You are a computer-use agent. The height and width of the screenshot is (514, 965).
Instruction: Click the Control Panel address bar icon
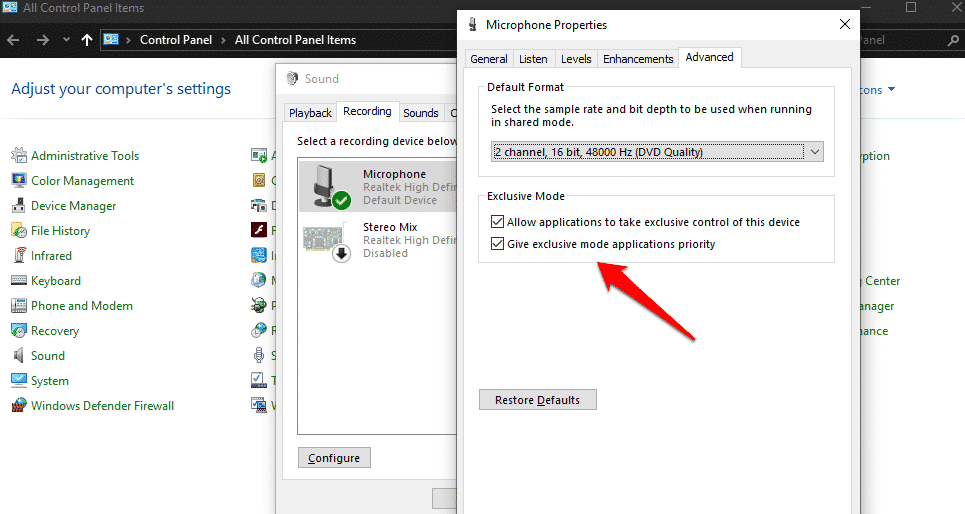[111, 39]
